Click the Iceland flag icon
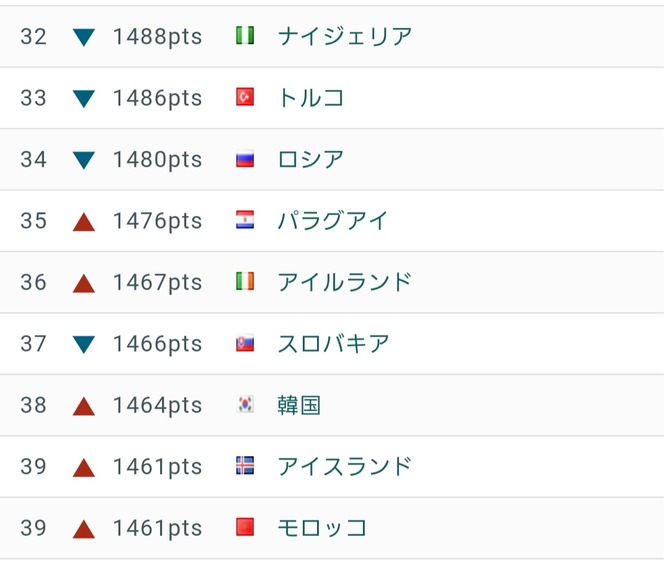The image size is (670, 562). click(x=245, y=466)
